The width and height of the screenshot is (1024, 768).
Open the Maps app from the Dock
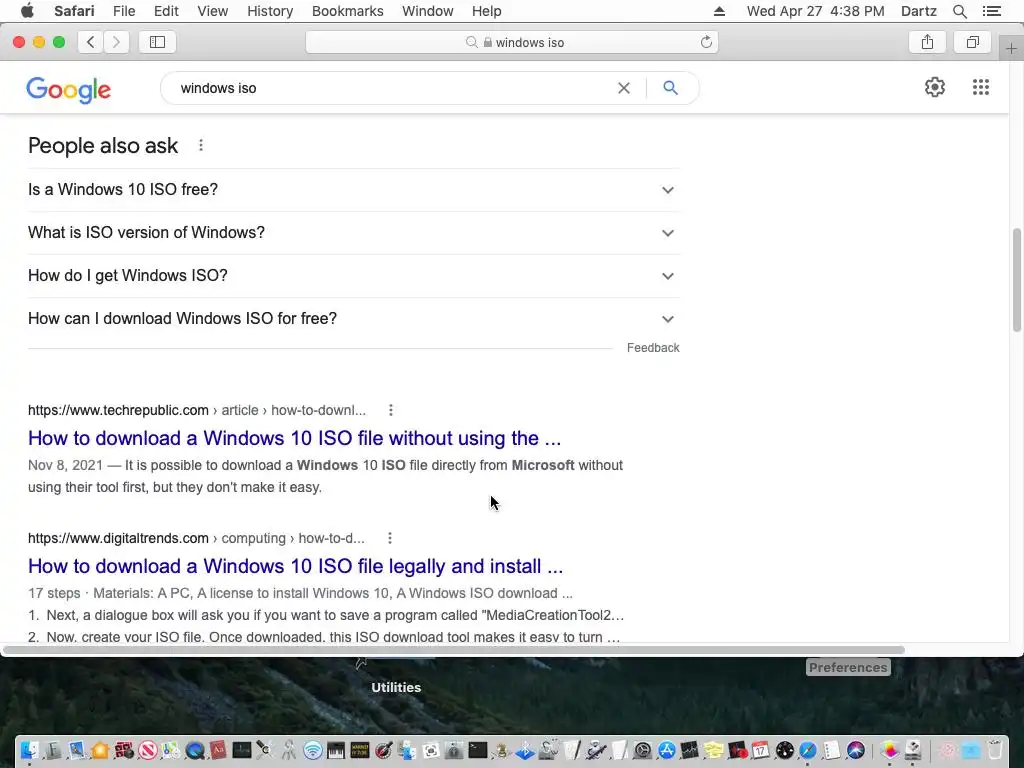[170, 750]
